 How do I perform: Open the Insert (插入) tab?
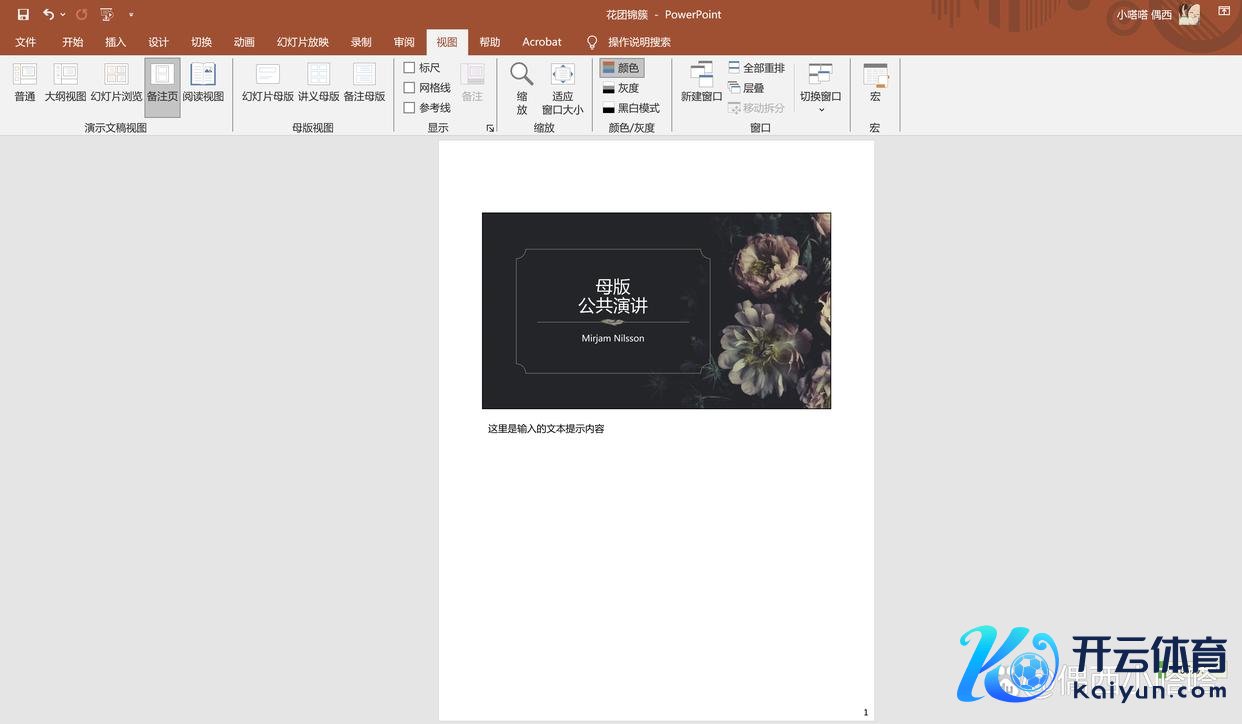116,42
